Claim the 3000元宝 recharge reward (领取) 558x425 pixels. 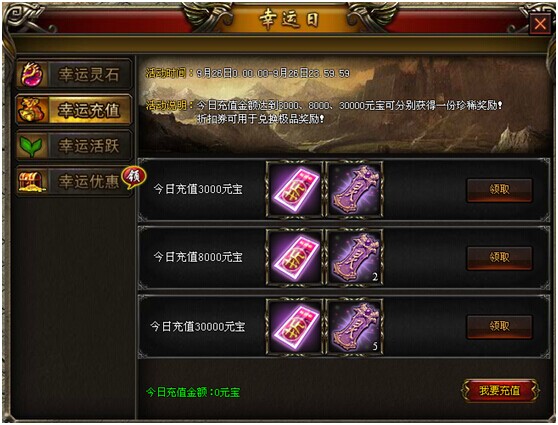tap(499, 190)
